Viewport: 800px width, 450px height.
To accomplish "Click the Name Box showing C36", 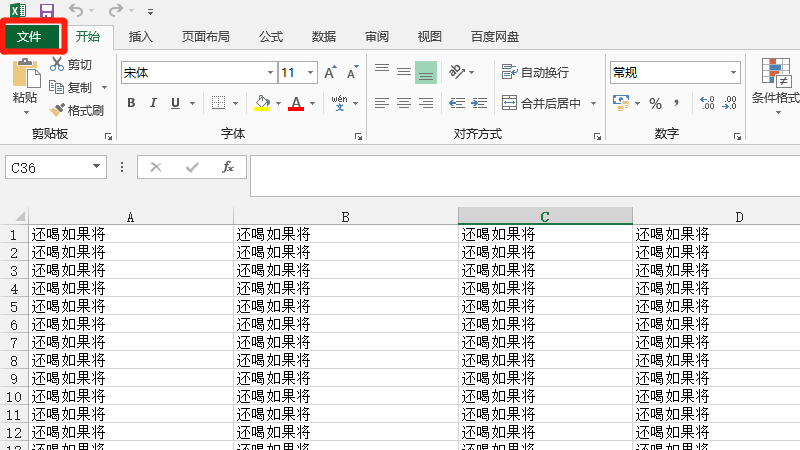I will point(48,168).
